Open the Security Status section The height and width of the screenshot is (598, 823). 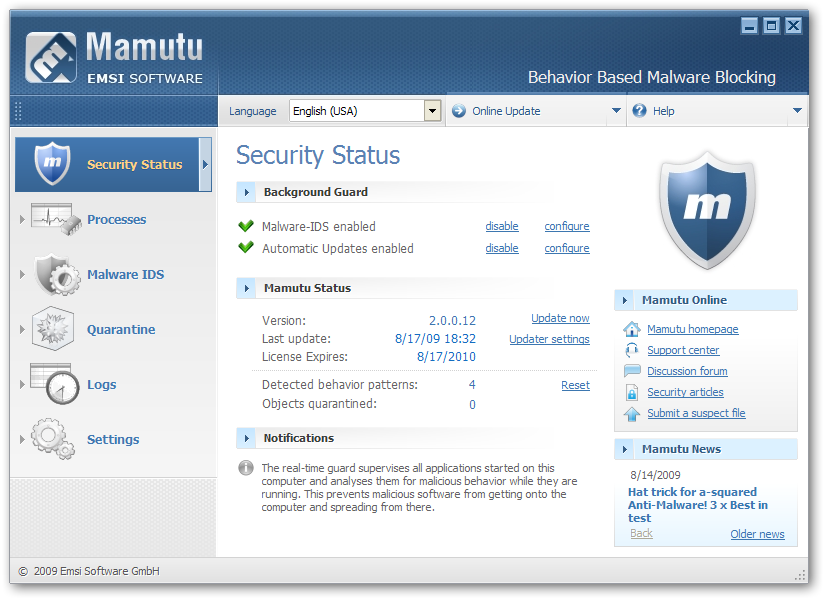tap(113, 164)
